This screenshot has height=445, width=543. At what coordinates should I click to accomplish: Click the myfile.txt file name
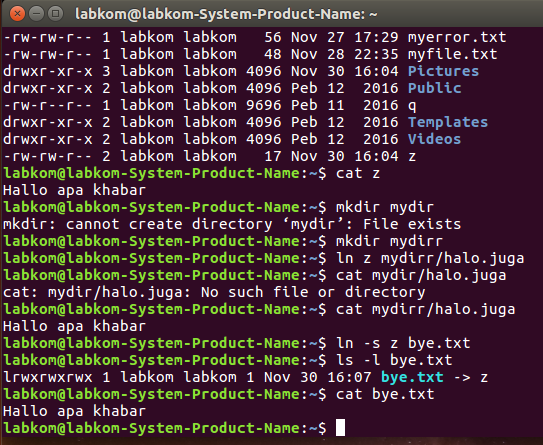click(x=453, y=54)
